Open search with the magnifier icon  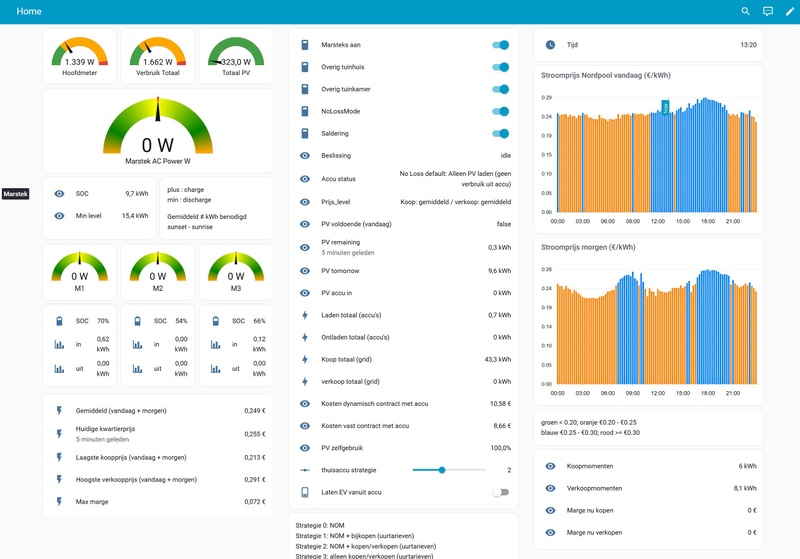click(x=745, y=11)
